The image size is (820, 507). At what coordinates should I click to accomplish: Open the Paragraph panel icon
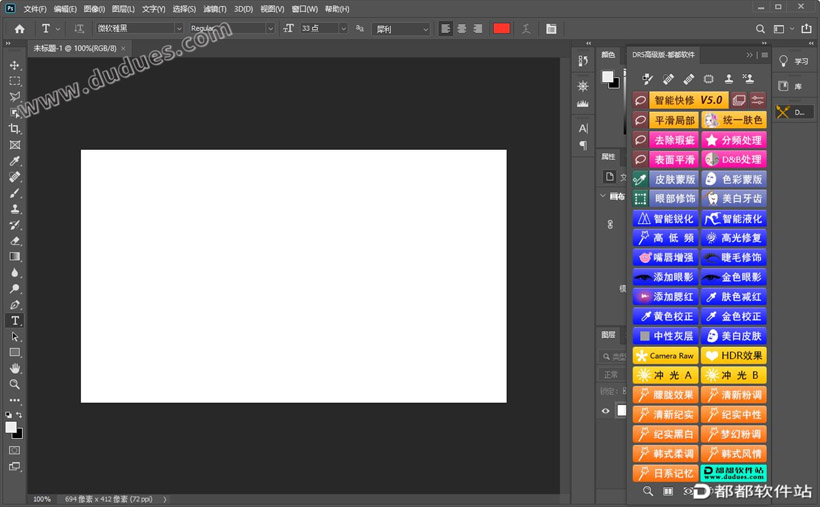point(583,145)
